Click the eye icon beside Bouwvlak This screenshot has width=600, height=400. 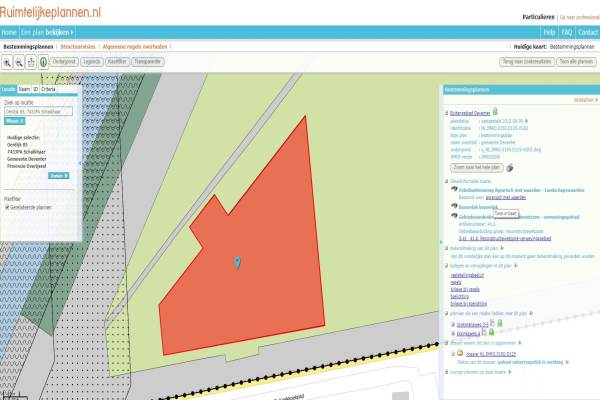click(x=453, y=205)
